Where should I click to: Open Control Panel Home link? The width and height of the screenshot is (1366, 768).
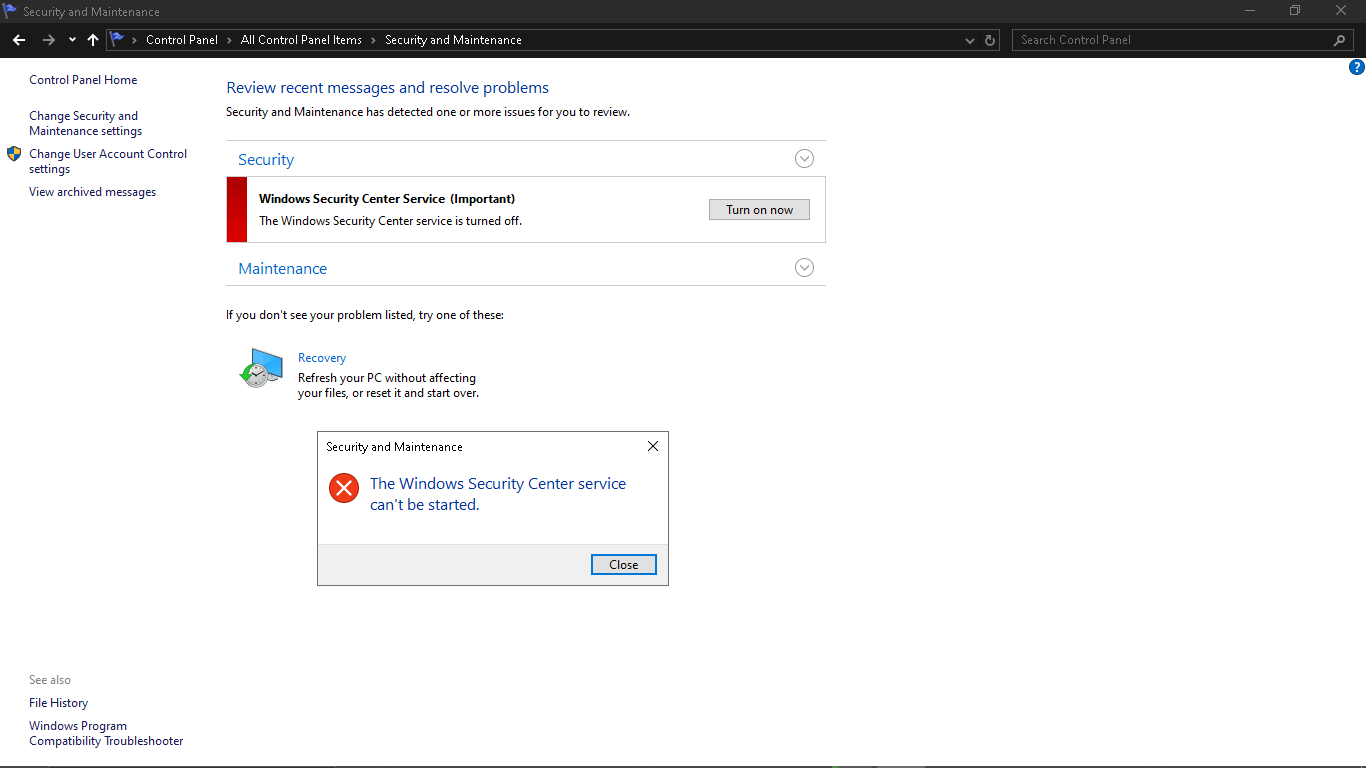point(83,80)
